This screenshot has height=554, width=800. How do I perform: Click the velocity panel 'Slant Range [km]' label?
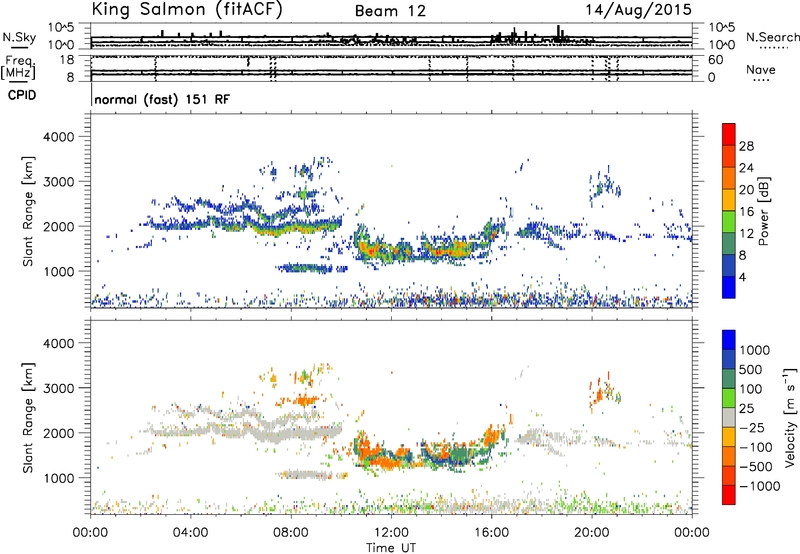28,417
